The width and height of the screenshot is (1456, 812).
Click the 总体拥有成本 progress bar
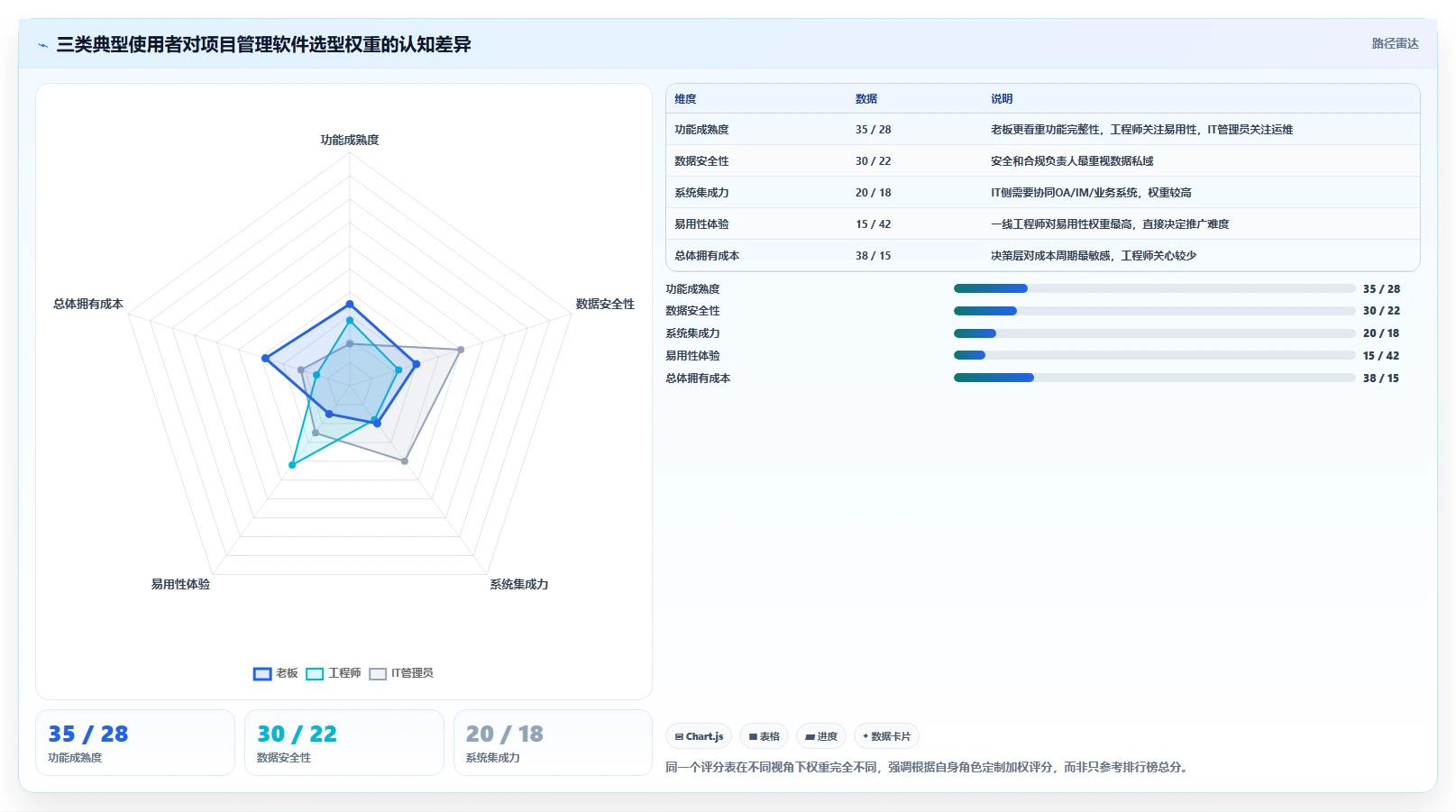pos(1155,378)
